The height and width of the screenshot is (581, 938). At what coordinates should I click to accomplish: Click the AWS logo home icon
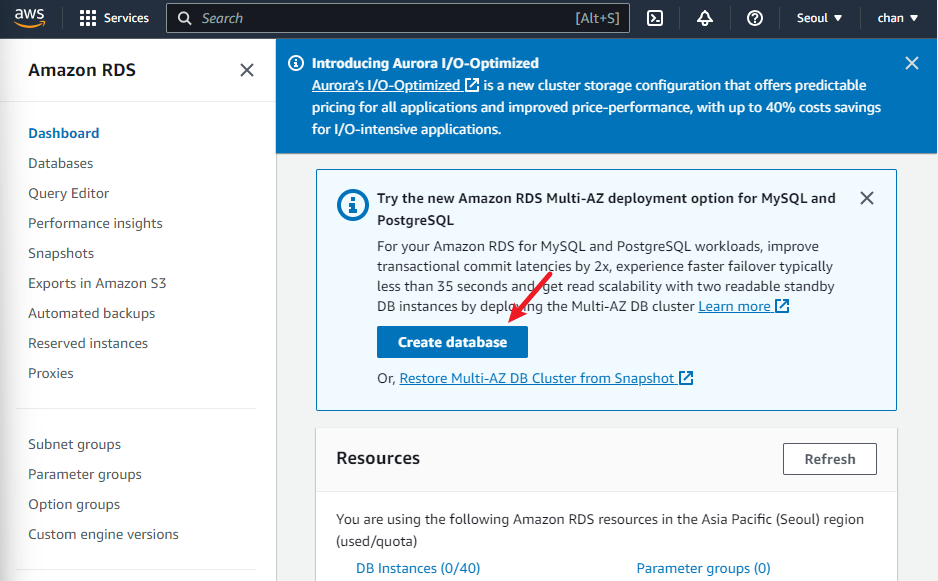[31, 18]
